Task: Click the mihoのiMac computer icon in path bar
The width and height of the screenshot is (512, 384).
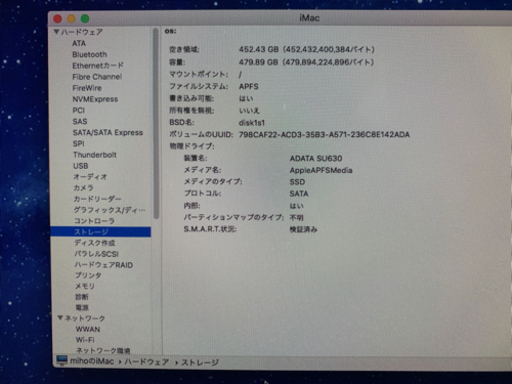Action: click(x=62, y=361)
